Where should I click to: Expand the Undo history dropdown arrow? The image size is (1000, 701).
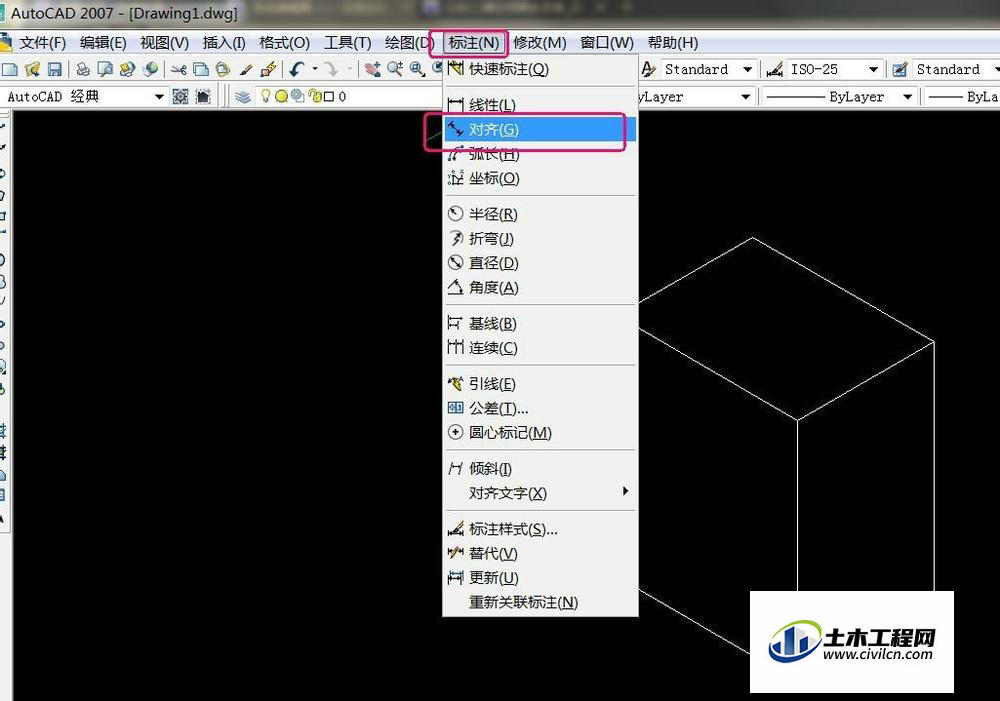315,68
